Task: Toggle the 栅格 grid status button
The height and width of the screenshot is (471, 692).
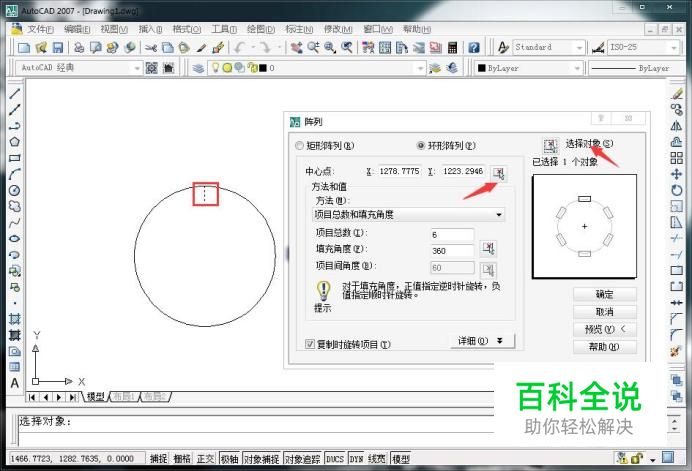Action: [x=182, y=459]
